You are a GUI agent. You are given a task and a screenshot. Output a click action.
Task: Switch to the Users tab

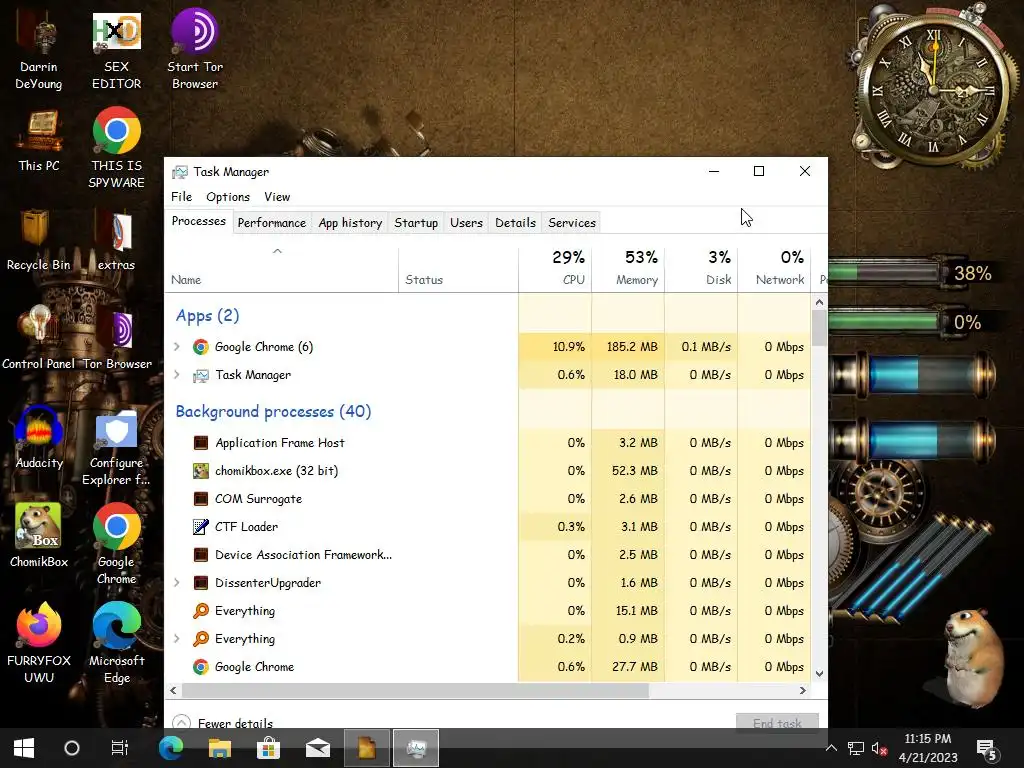click(466, 223)
